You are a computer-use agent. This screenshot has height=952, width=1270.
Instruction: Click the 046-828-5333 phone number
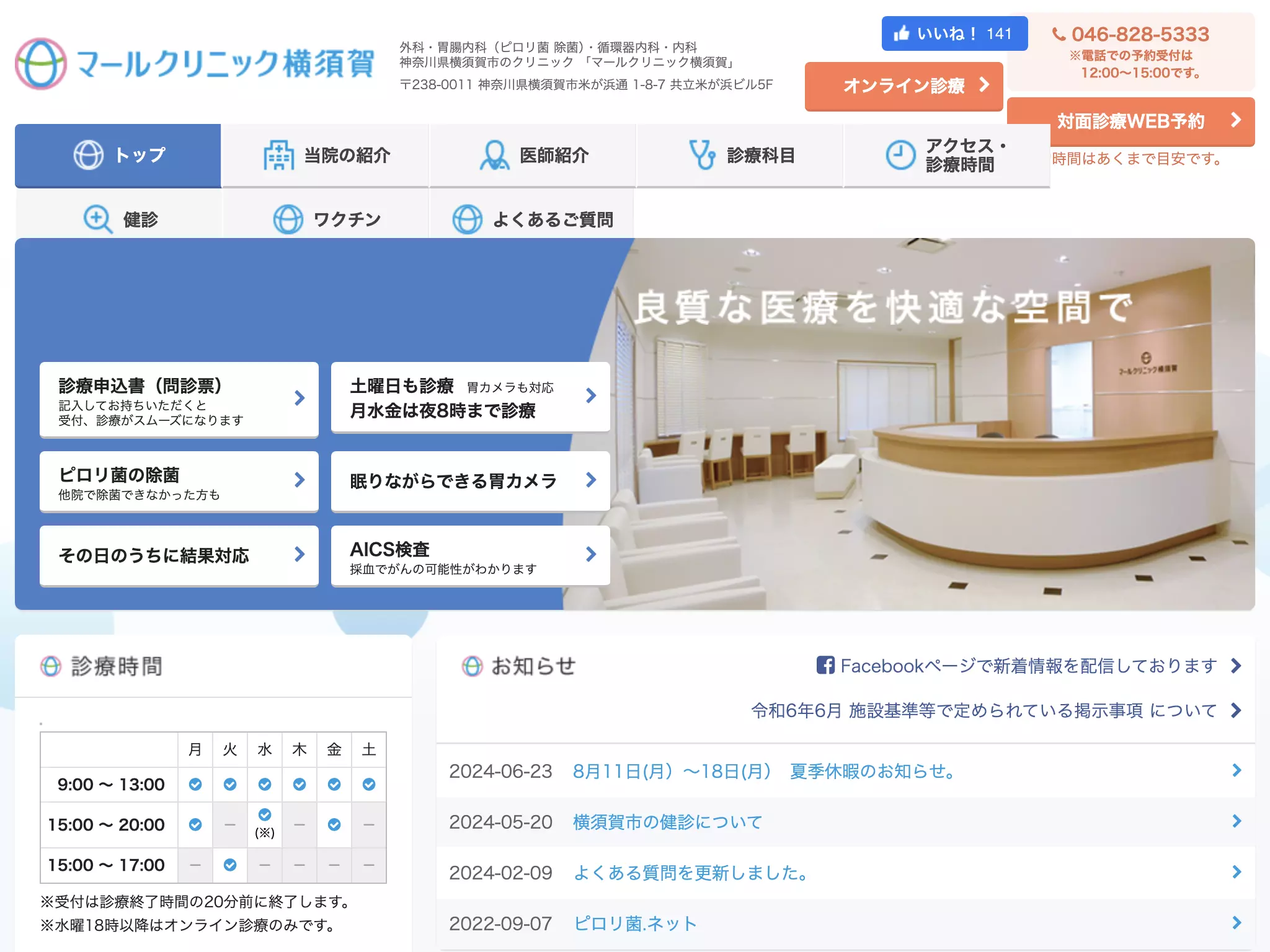[x=1140, y=34]
